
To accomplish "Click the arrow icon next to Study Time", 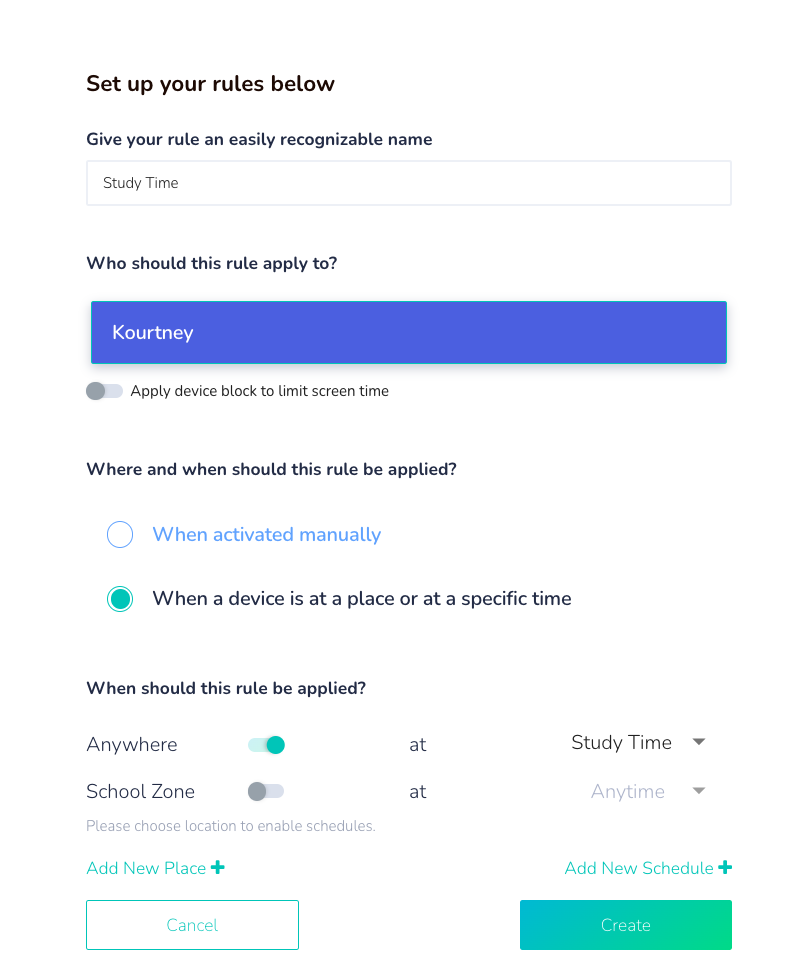I will (x=699, y=742).
